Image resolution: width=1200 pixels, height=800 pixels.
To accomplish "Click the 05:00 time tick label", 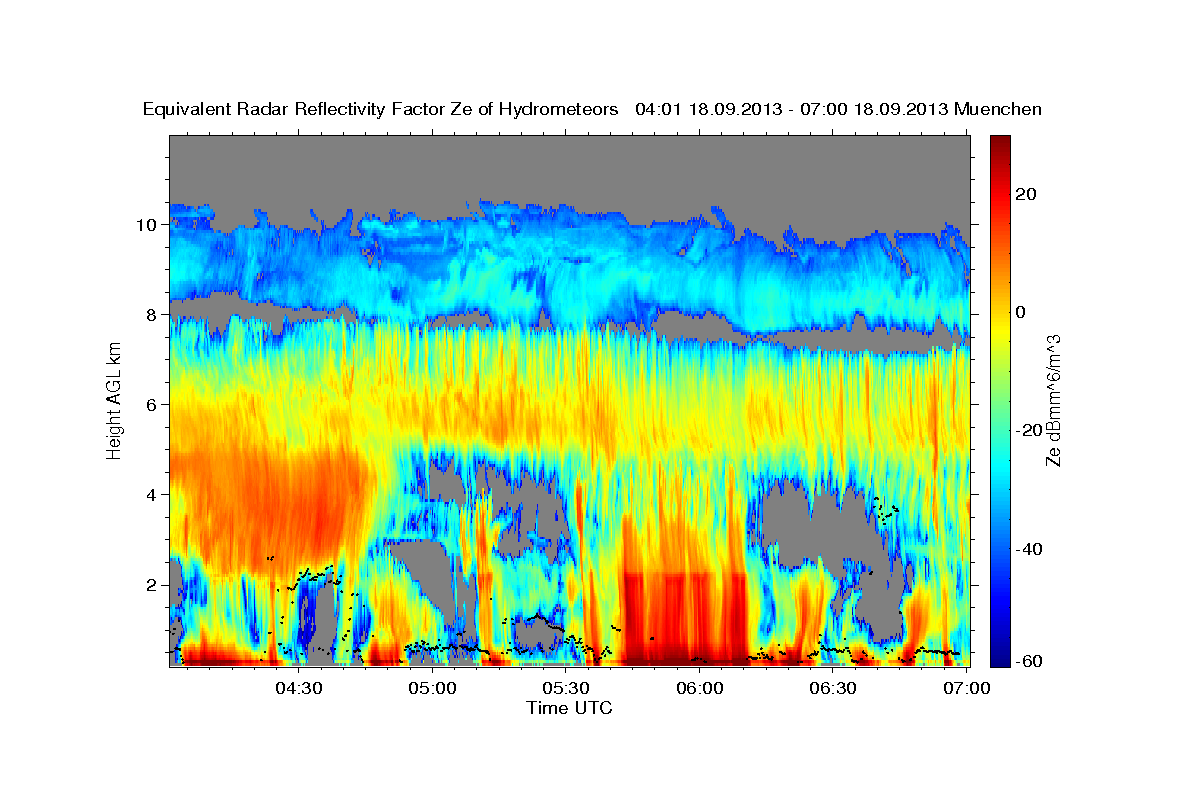I will click(x=433, y=688).
